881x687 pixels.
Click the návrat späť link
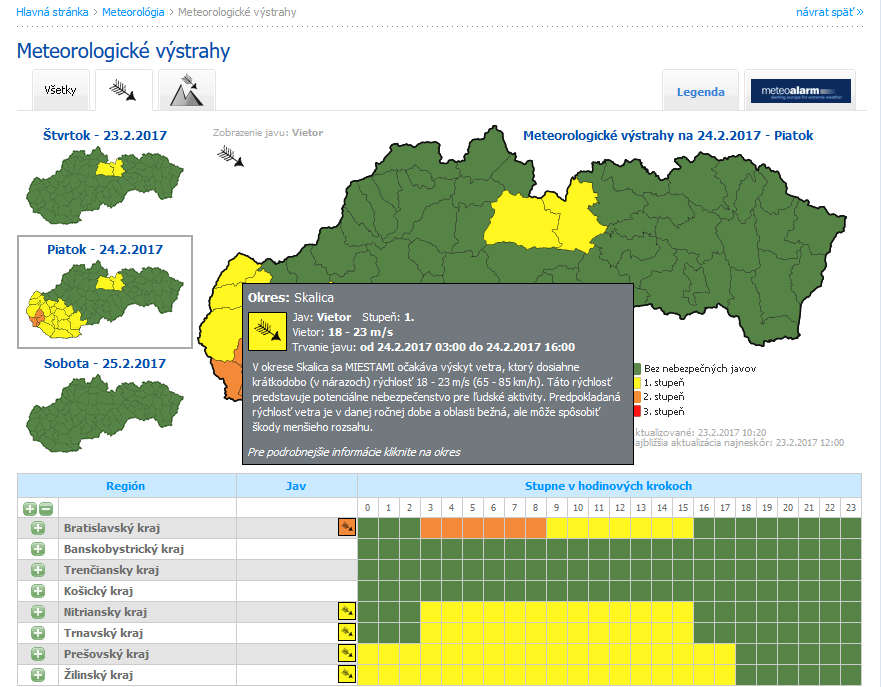coord(829,12)
